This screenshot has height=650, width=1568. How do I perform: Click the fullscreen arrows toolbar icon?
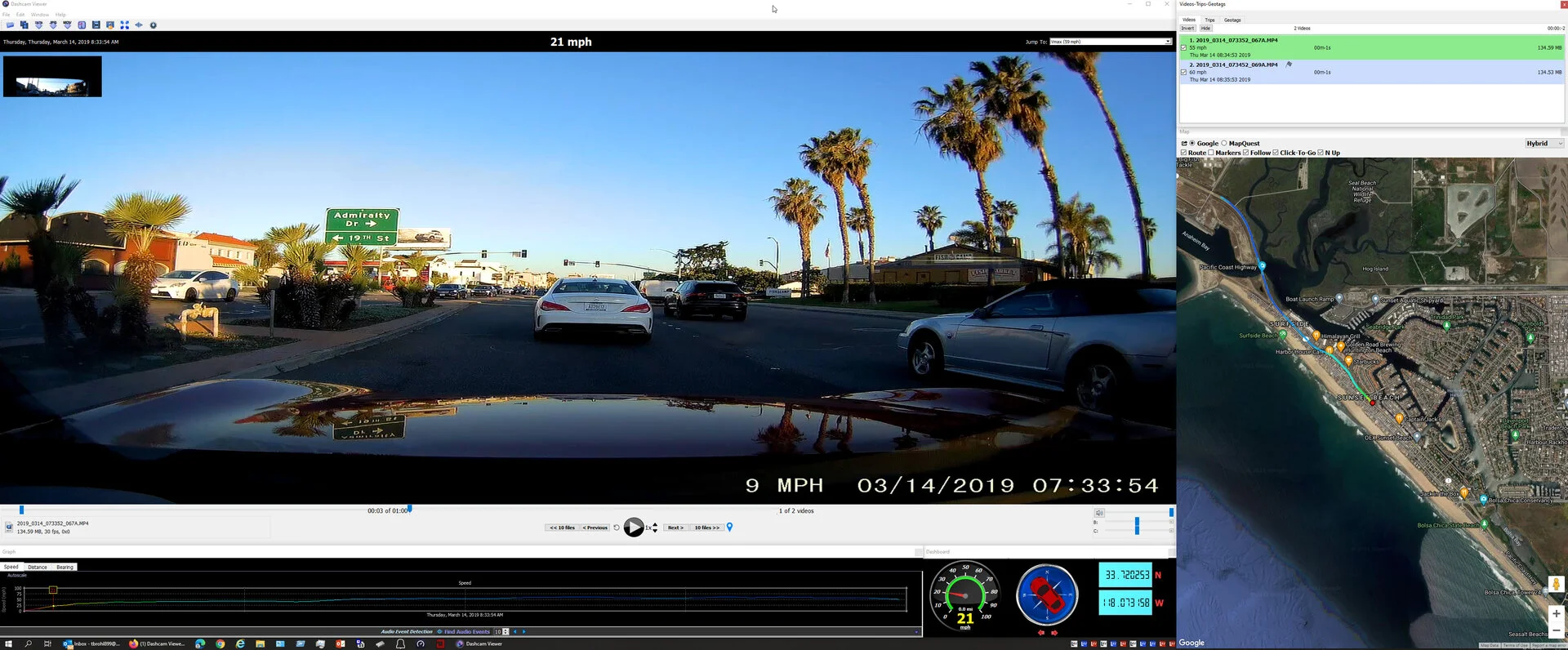point(124,25)
